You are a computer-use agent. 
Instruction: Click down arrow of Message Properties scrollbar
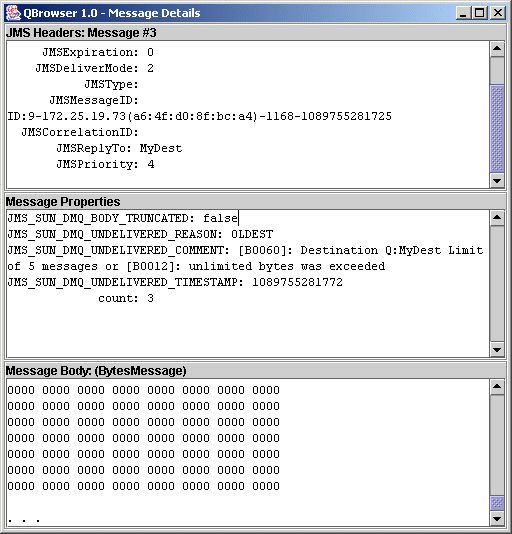(x=497, y=349)
